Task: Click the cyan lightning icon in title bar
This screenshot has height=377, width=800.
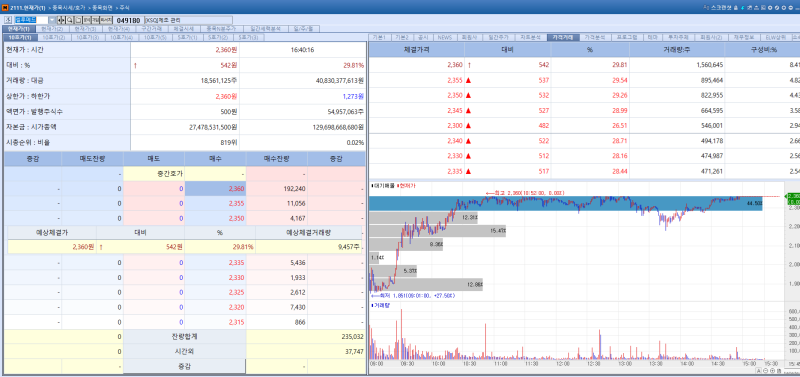Action: pyautogui.click(x=743, y=8)
